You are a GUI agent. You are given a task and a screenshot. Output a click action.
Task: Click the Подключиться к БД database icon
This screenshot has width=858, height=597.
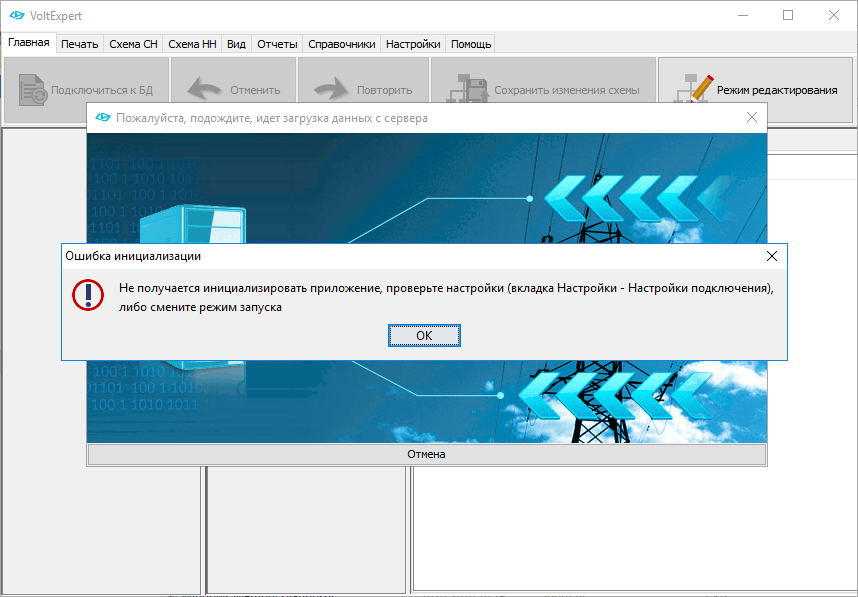[33, 90]
